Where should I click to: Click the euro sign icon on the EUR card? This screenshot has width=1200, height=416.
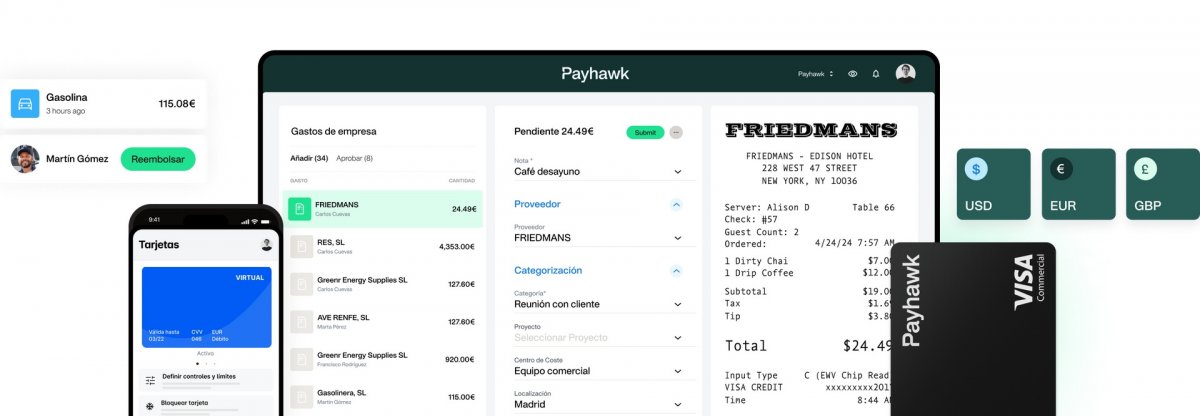coord(1060,169)
